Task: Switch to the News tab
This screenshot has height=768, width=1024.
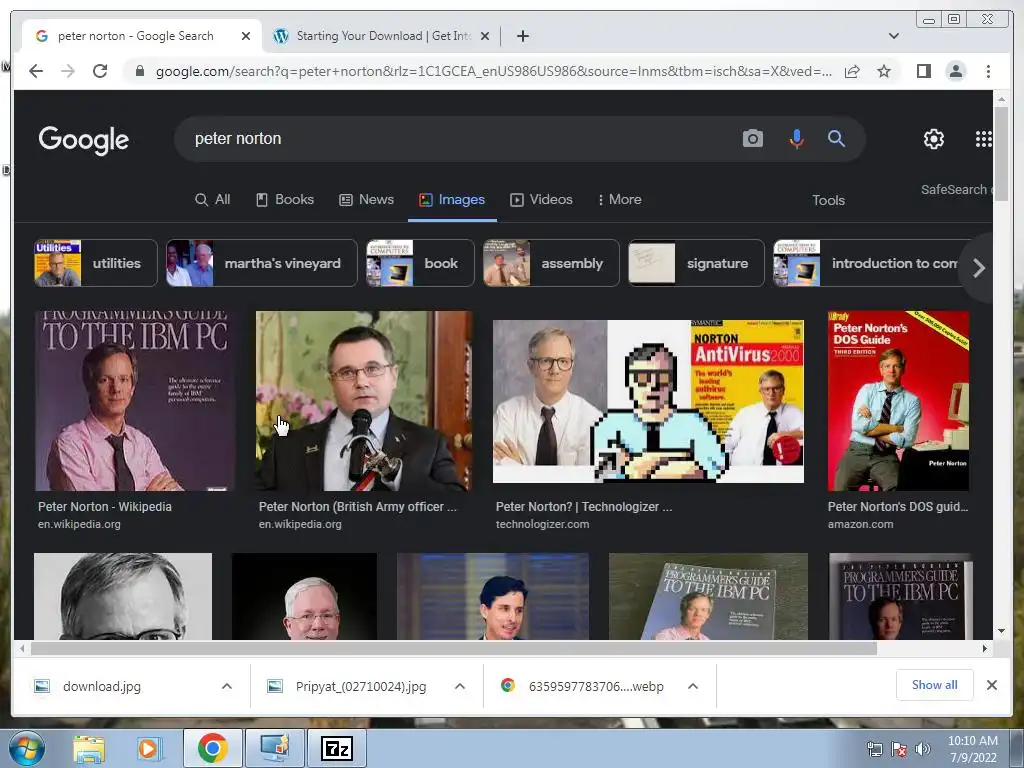Action: click(x=366, y=200)
